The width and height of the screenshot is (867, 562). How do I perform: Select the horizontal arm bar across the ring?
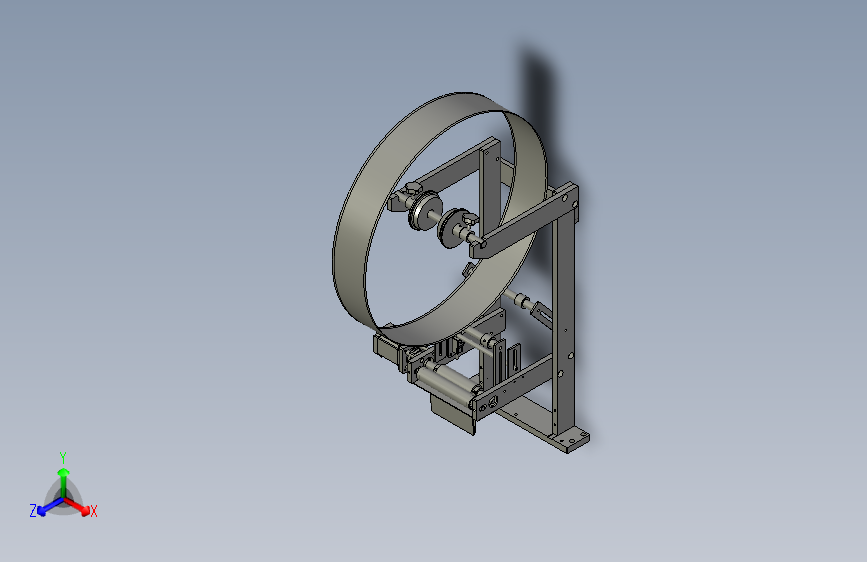(524, 221)
